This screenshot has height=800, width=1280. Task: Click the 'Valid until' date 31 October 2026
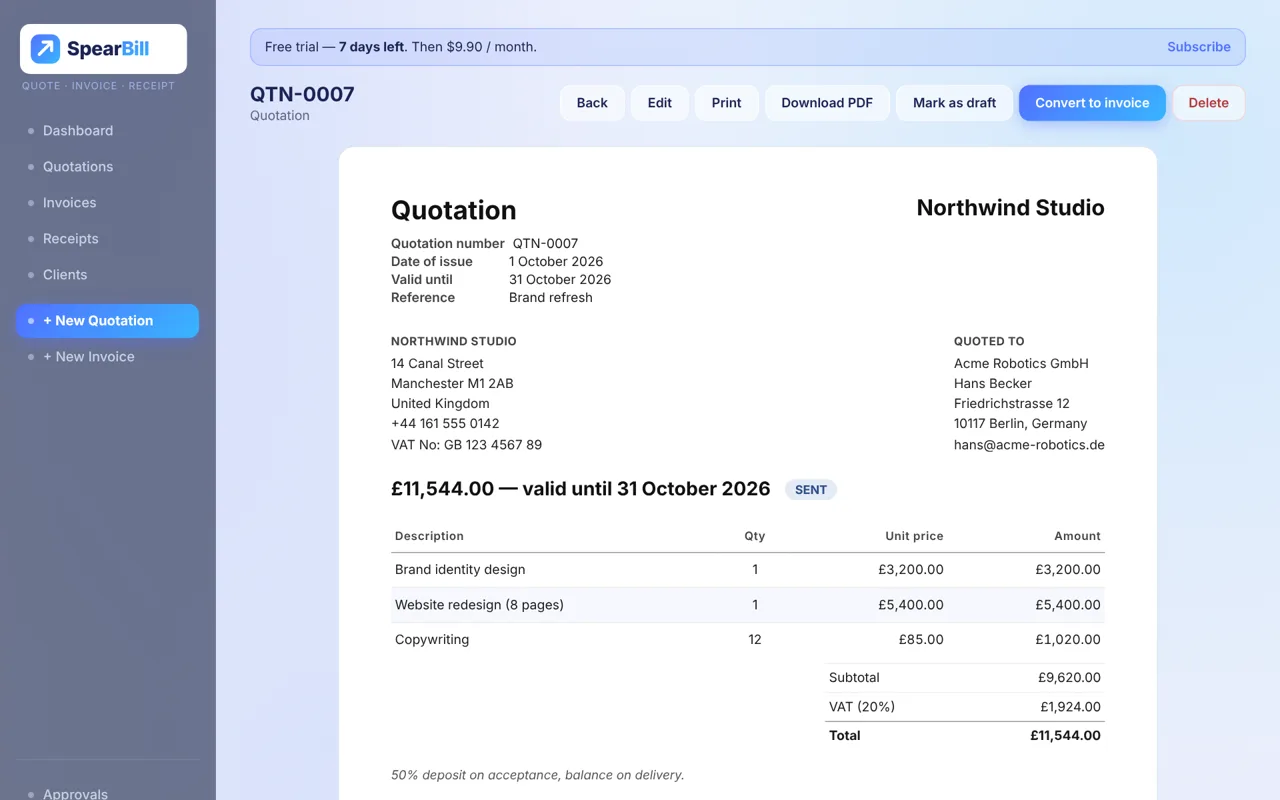[560, 280]
